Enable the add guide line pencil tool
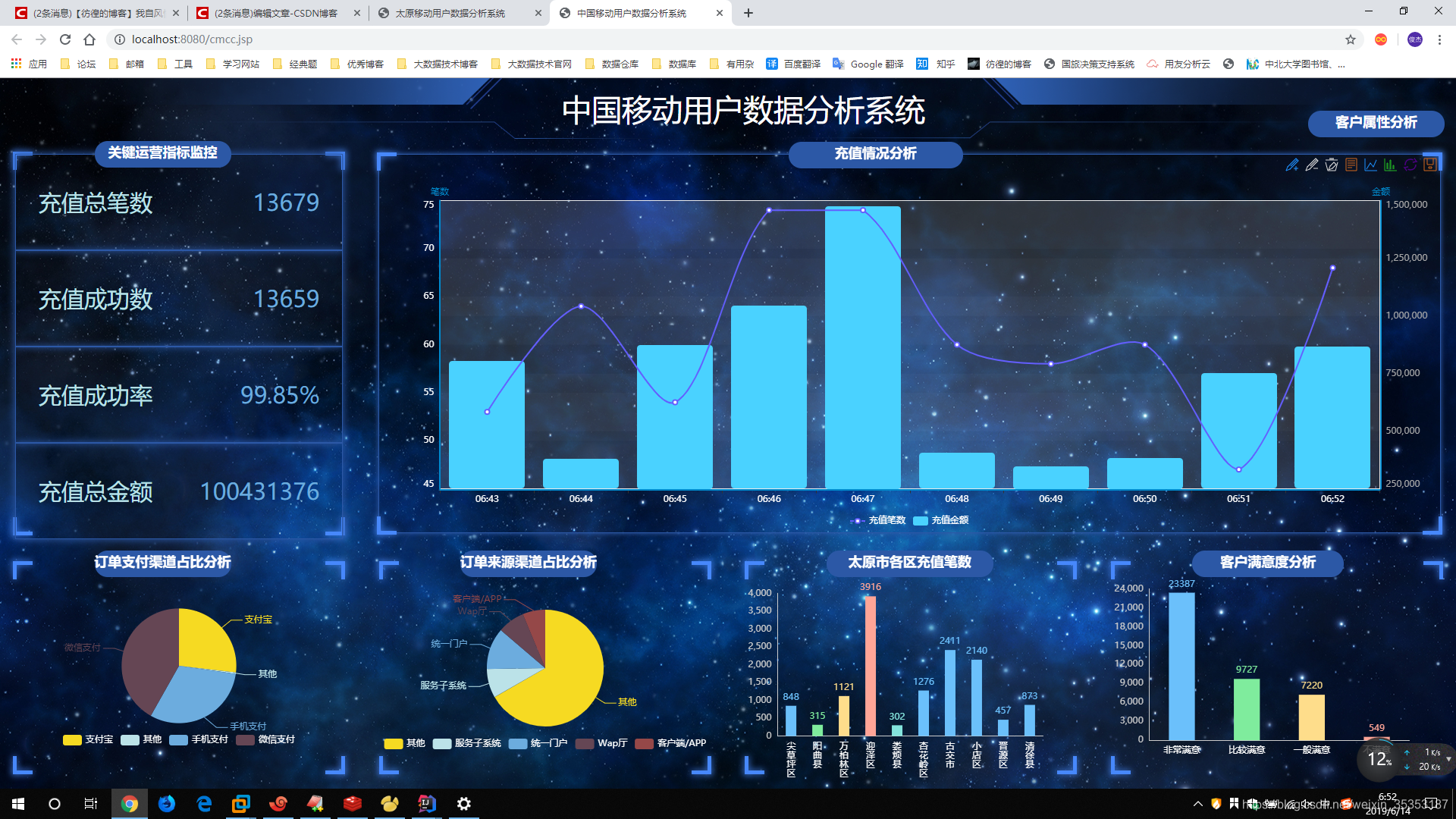Image resolution: width=1456 pixels, height=819 pixels. (x=1292, y=165)
